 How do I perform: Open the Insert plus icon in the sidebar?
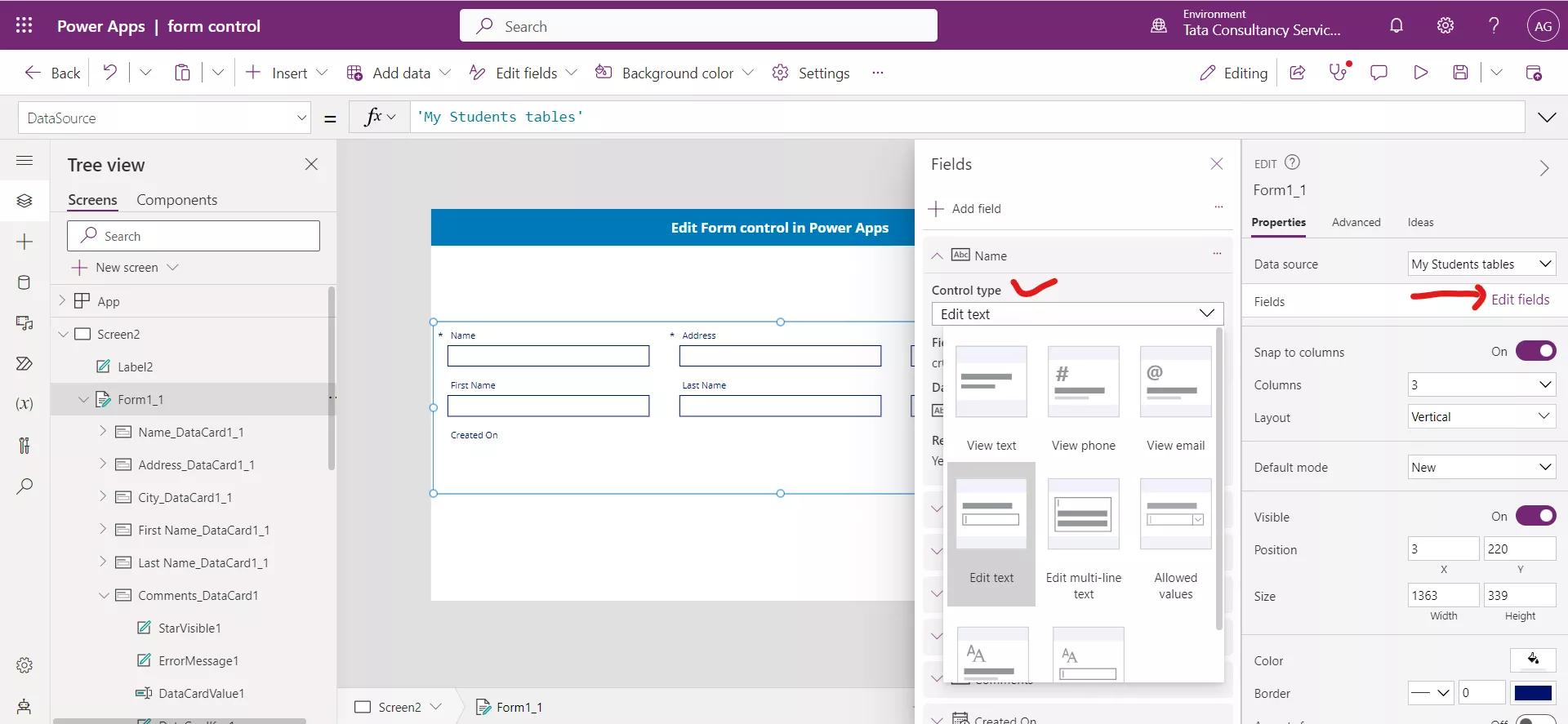pos(24,242)
